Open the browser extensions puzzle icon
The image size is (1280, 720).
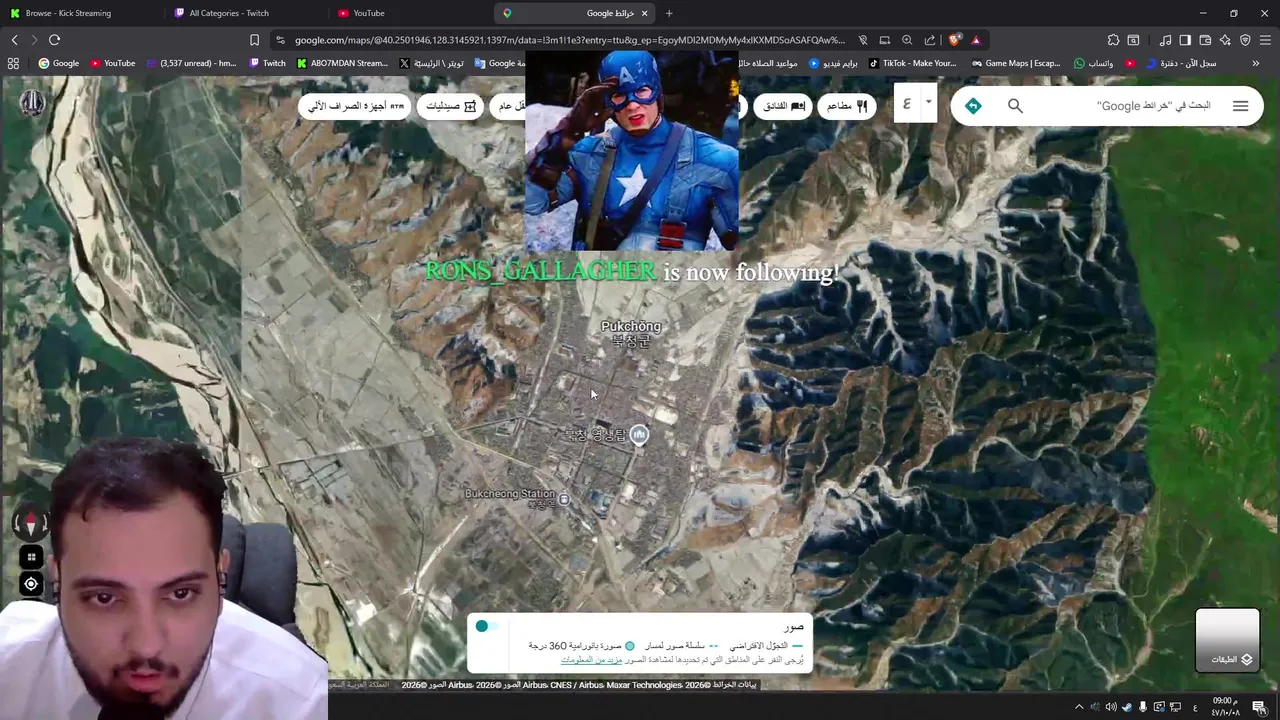click(x=1113, y=40)
